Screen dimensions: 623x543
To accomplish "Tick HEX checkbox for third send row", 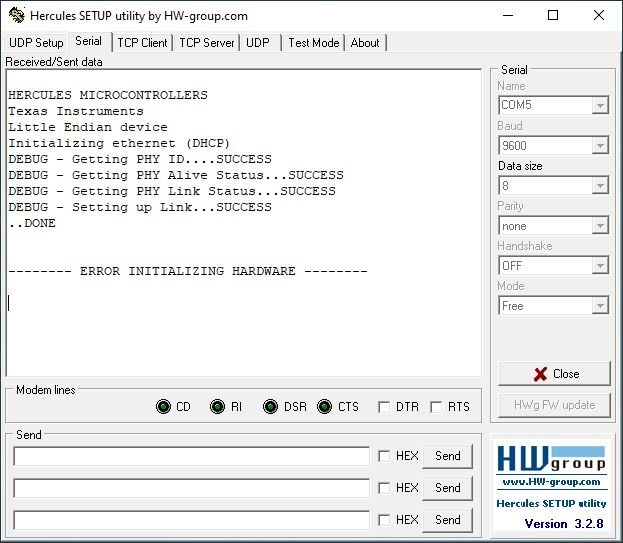I will pyautogui.click(x=384, y=520).
